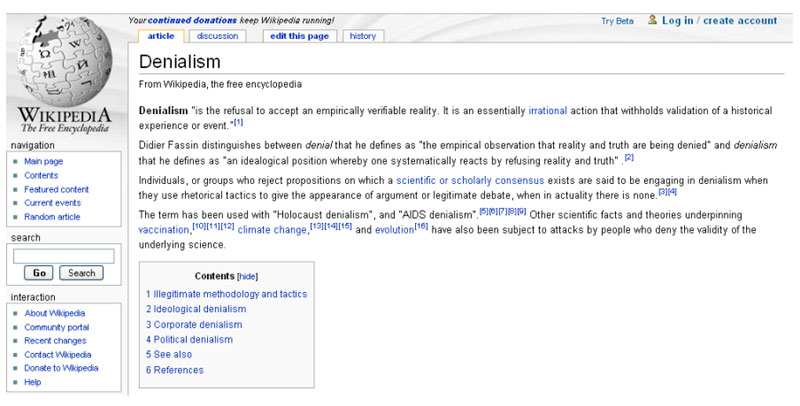Image resolution: width=800 pixels, height=406 pixels.
Task: Open the discussion tab
Action: coord(217,36)
